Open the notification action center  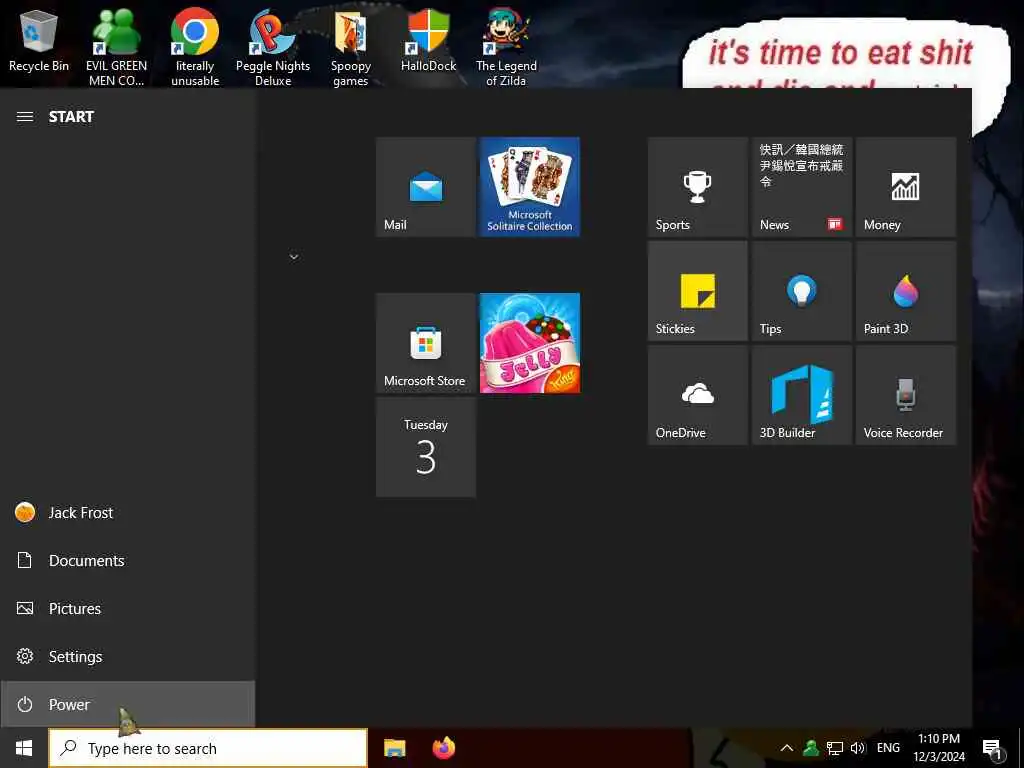992,748
